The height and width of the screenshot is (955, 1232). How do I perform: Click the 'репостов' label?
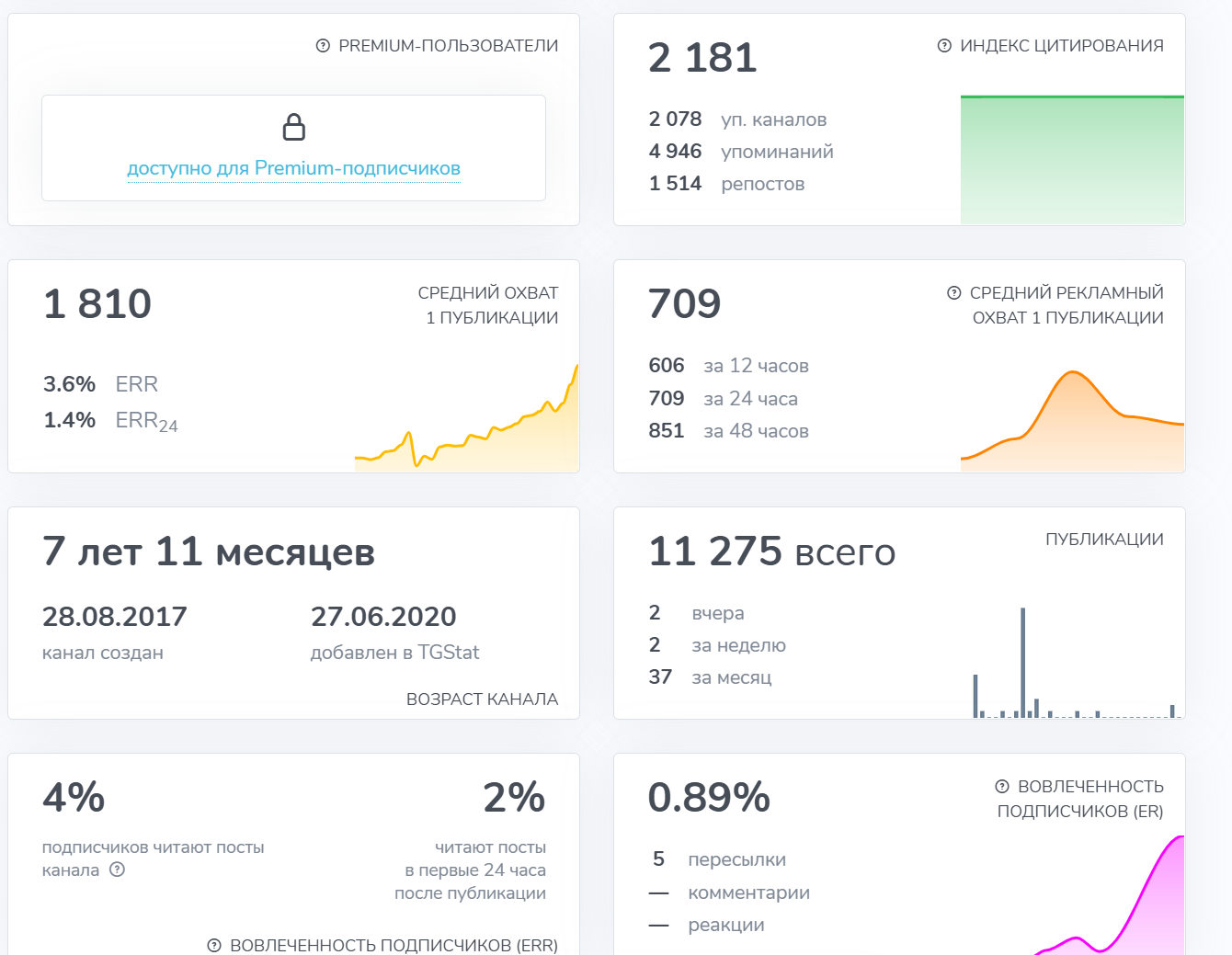763,184
